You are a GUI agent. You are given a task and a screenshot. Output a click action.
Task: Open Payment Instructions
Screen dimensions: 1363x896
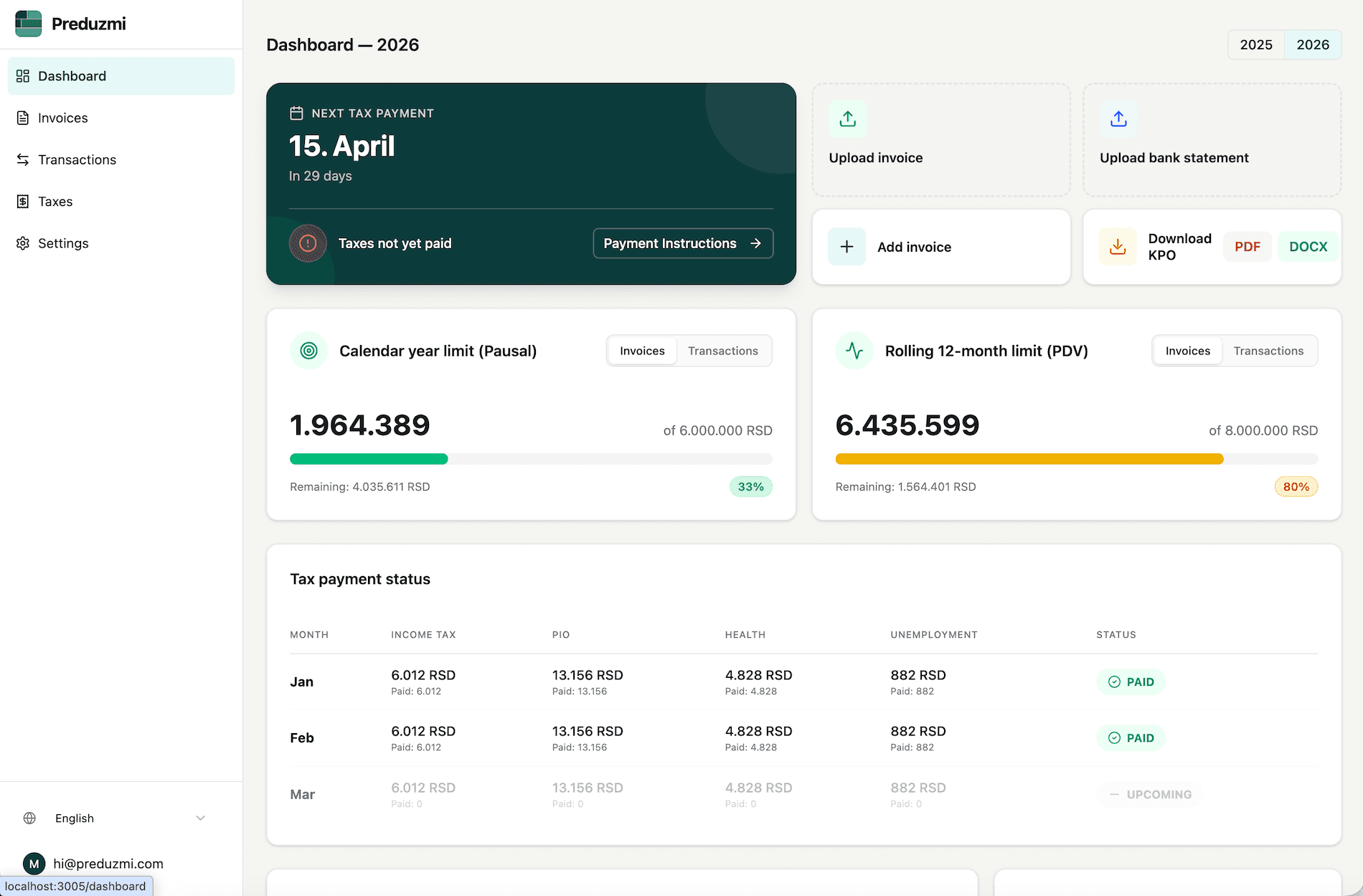pyautogui.click(x=681, y=243)
